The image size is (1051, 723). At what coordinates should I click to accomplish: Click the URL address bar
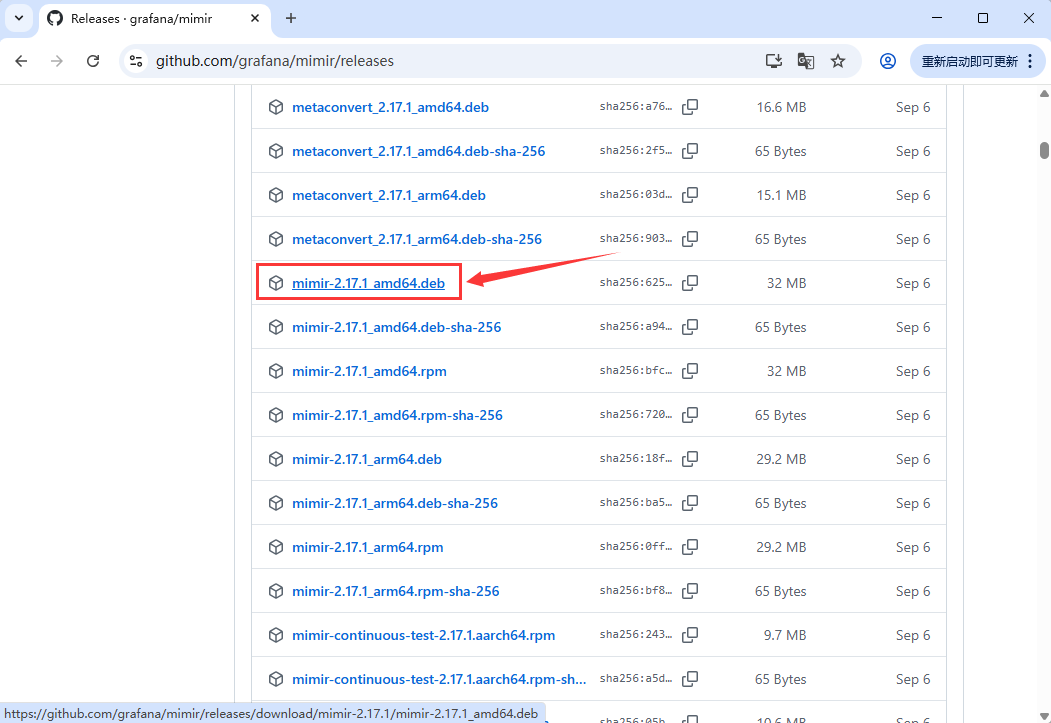pyautogui.click(x=450, y=61)
